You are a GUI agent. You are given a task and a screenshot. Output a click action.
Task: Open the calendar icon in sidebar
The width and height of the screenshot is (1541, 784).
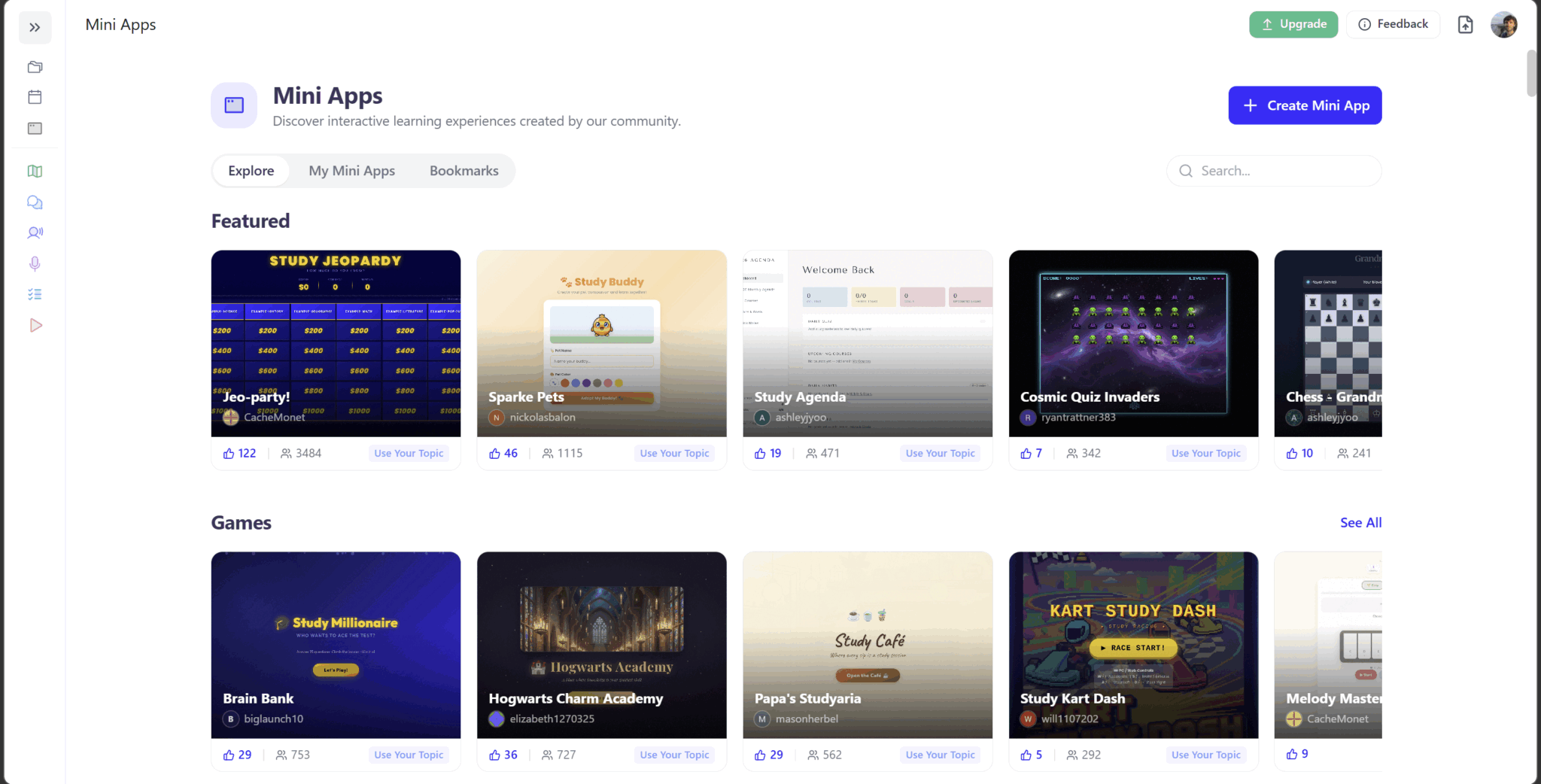[x=35, y=97]
